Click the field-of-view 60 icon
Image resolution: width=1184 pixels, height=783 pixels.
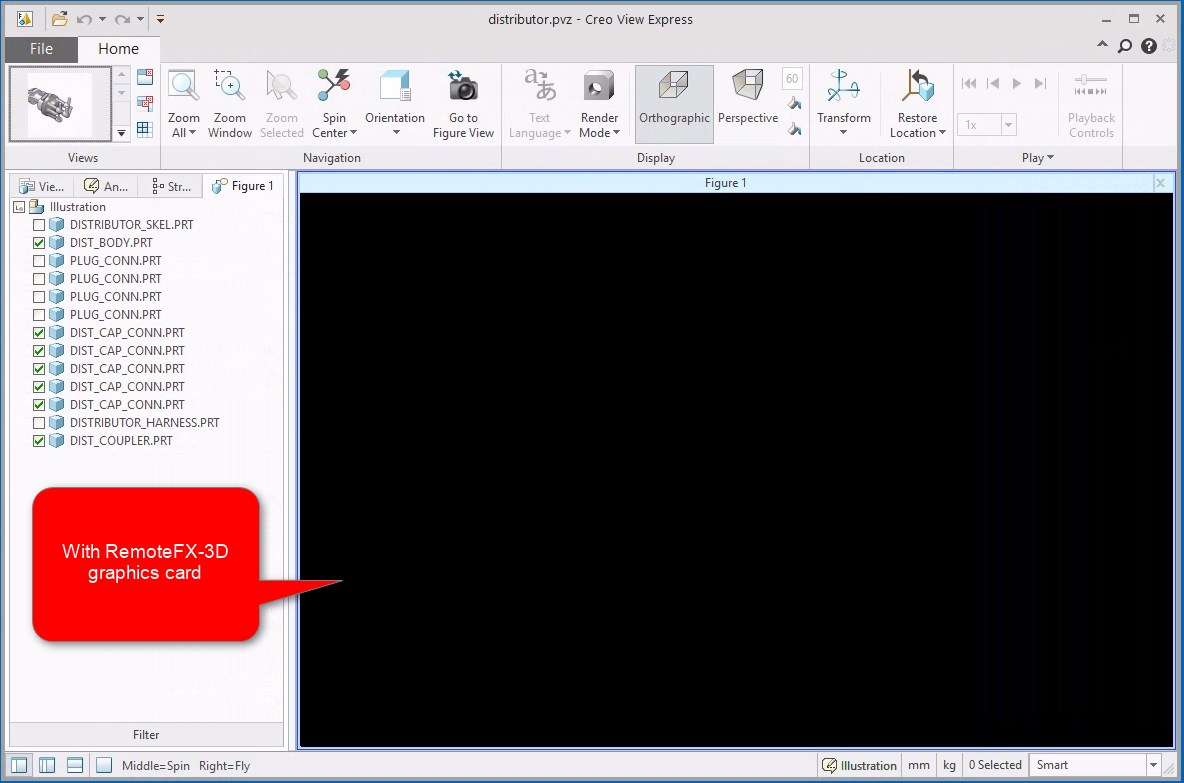[792, 79]
